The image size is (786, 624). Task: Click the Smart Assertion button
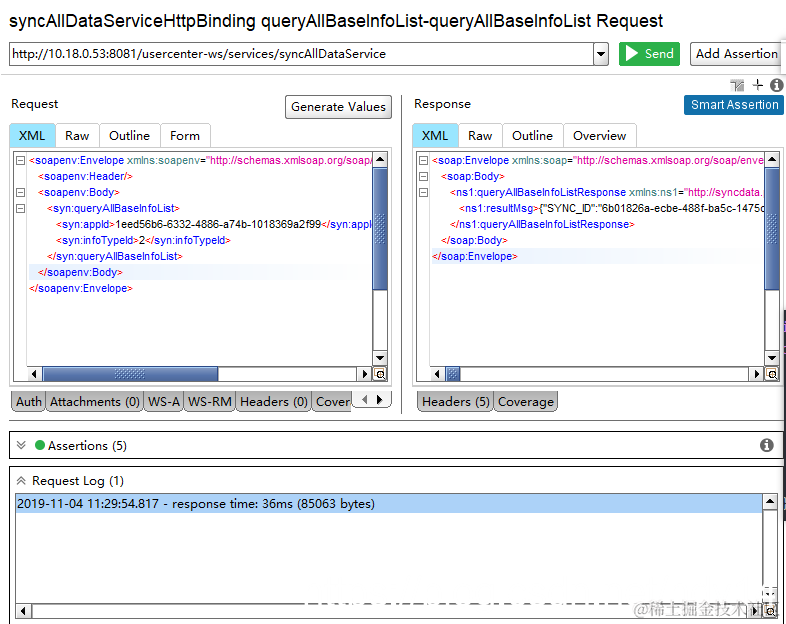point(734,105)
